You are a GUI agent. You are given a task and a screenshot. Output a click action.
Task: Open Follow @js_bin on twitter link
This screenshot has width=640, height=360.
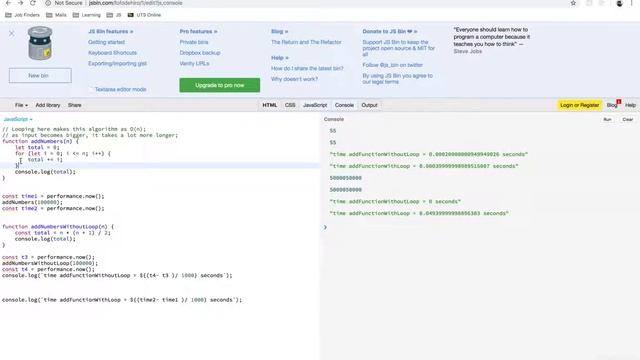pos(393,65)
